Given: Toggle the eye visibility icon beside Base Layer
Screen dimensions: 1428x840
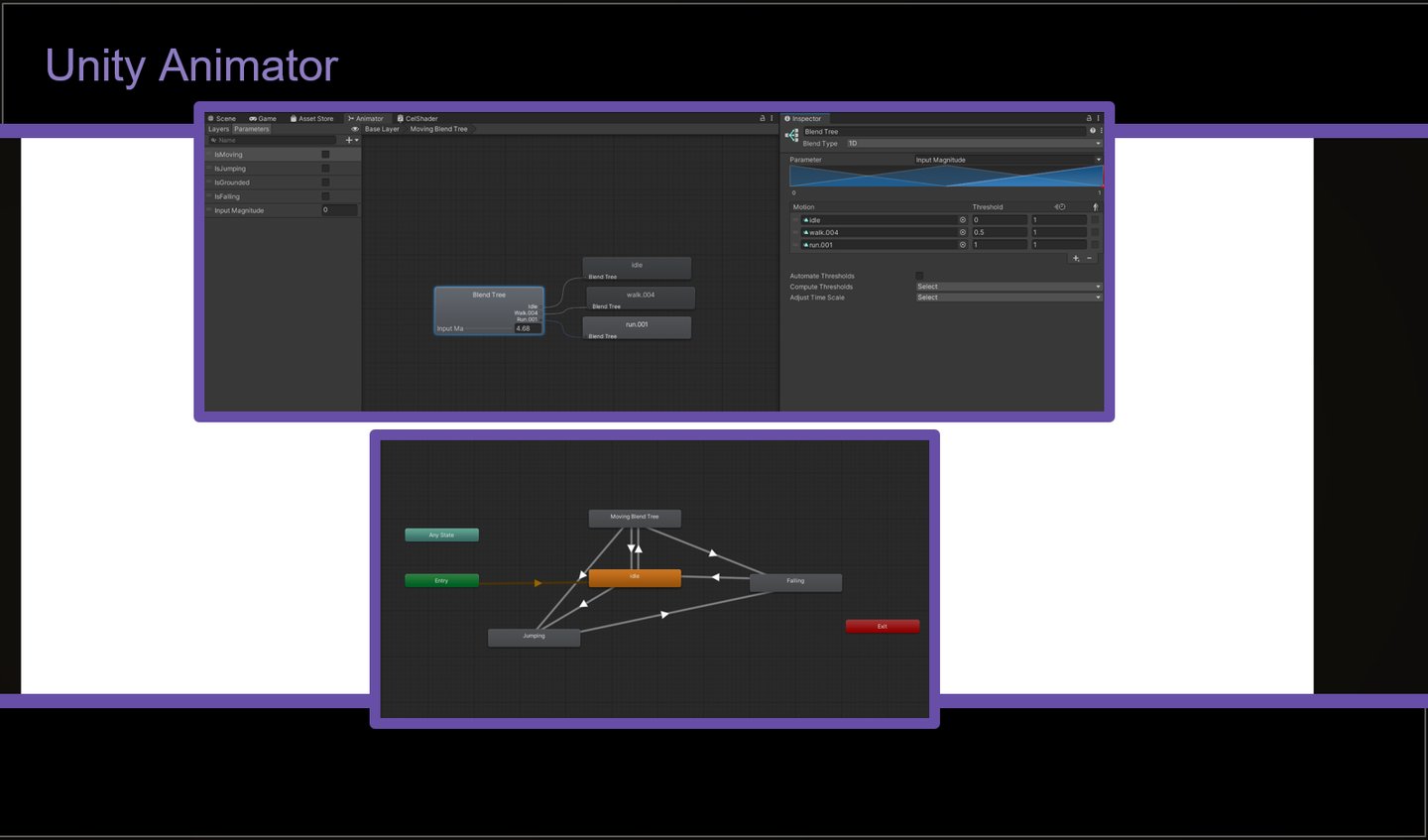Looking at the screenshot, I should tap(355, 129).
